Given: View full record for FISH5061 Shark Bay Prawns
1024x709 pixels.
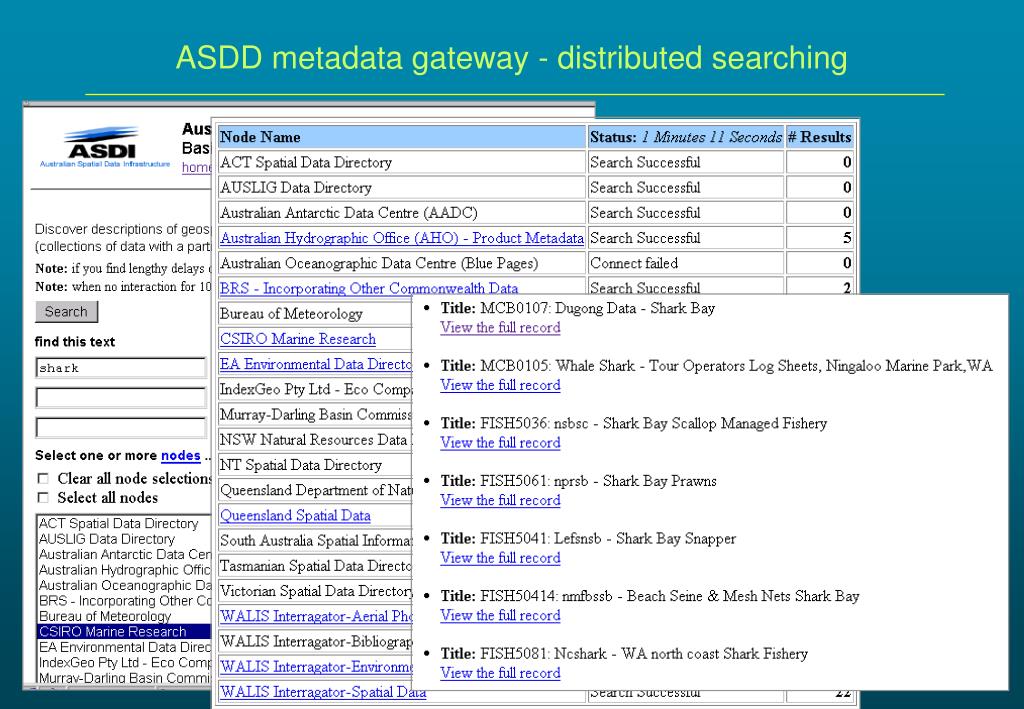Looking at the screenshot, I should pyautogui.click(x=500, y=500).
